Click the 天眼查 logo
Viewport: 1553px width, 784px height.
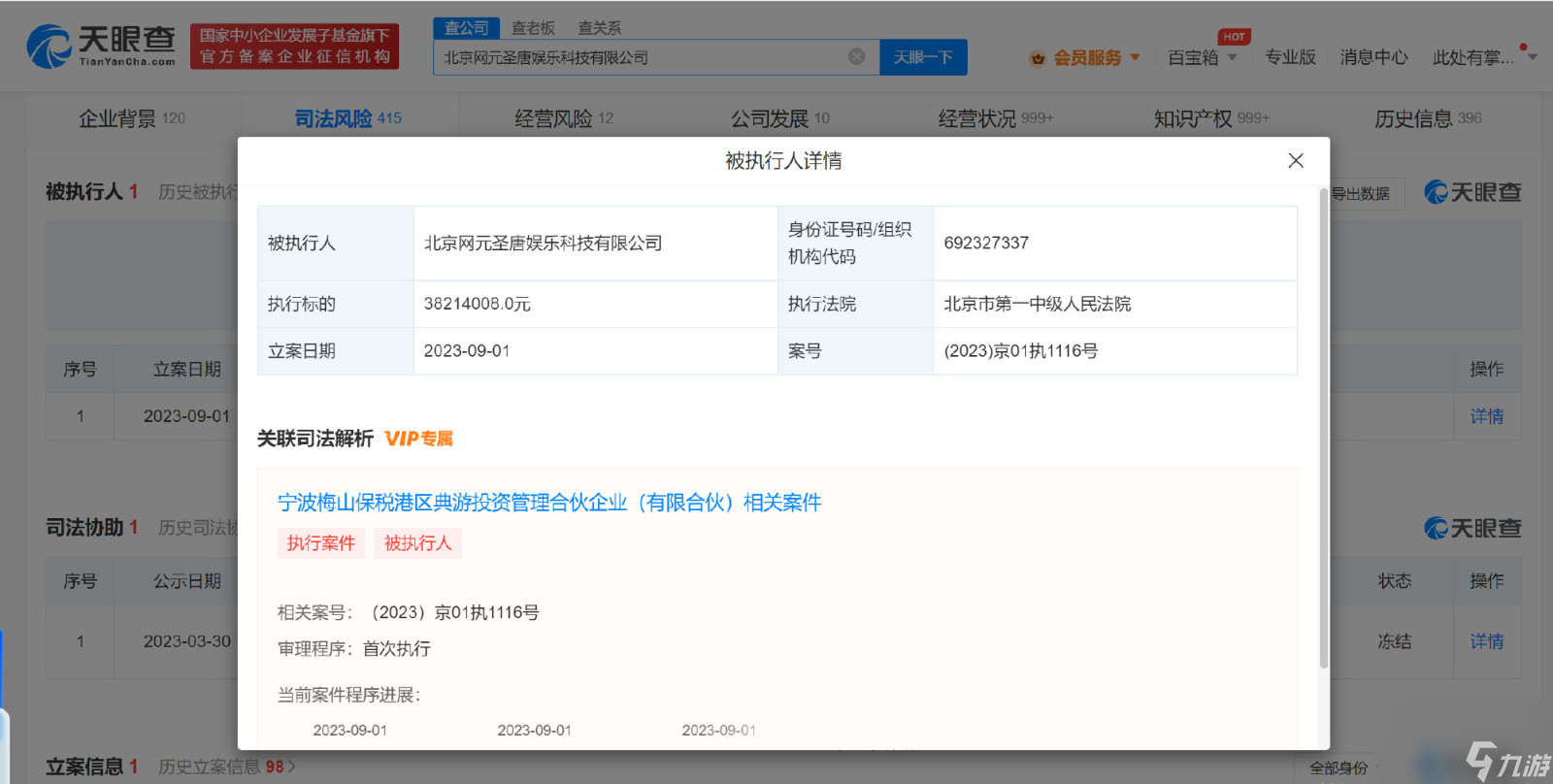101,47
